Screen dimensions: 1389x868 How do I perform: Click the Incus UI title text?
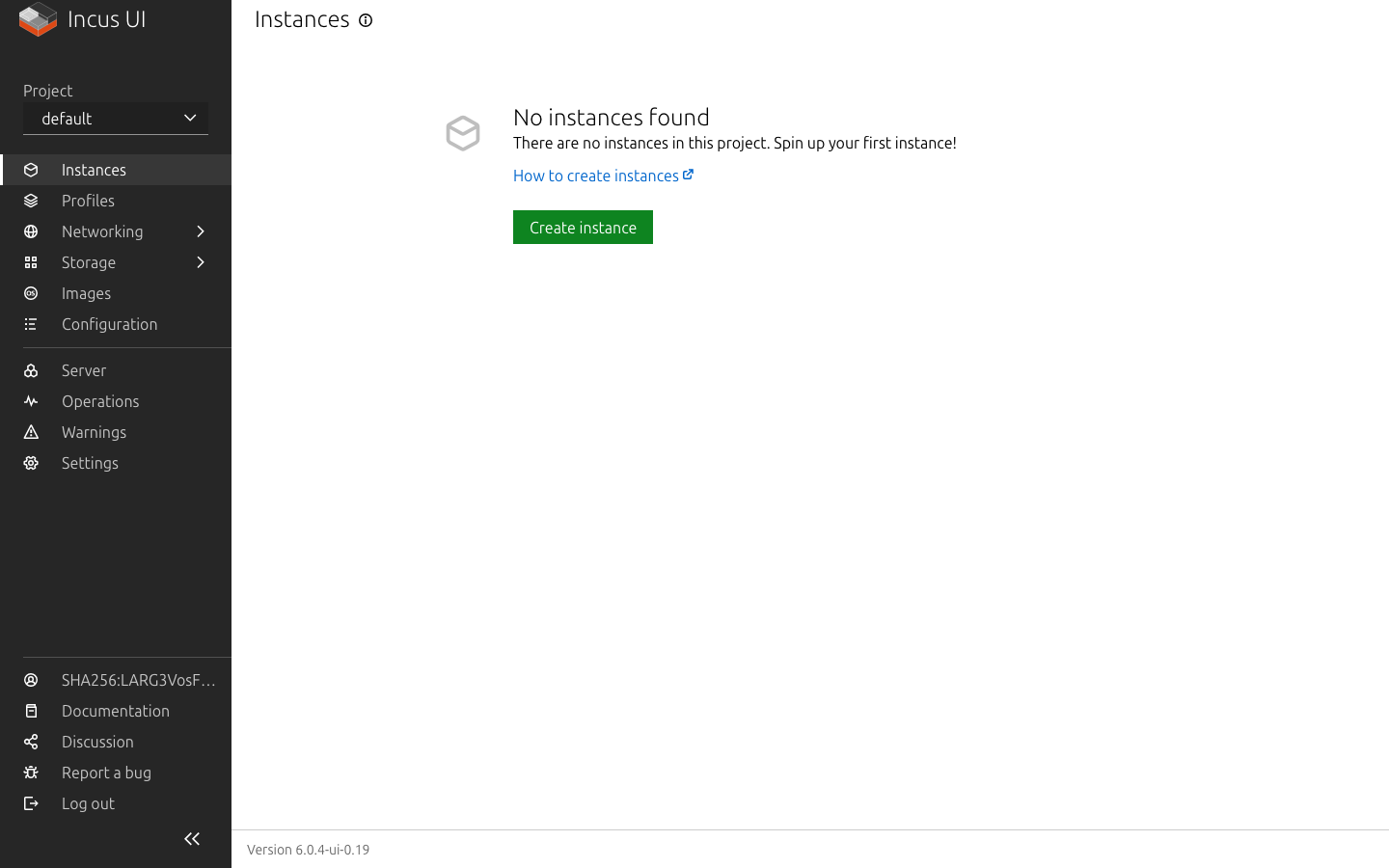(106, 19)
